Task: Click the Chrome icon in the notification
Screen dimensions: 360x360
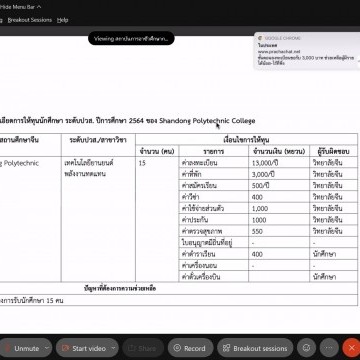Action: (260, 38)
